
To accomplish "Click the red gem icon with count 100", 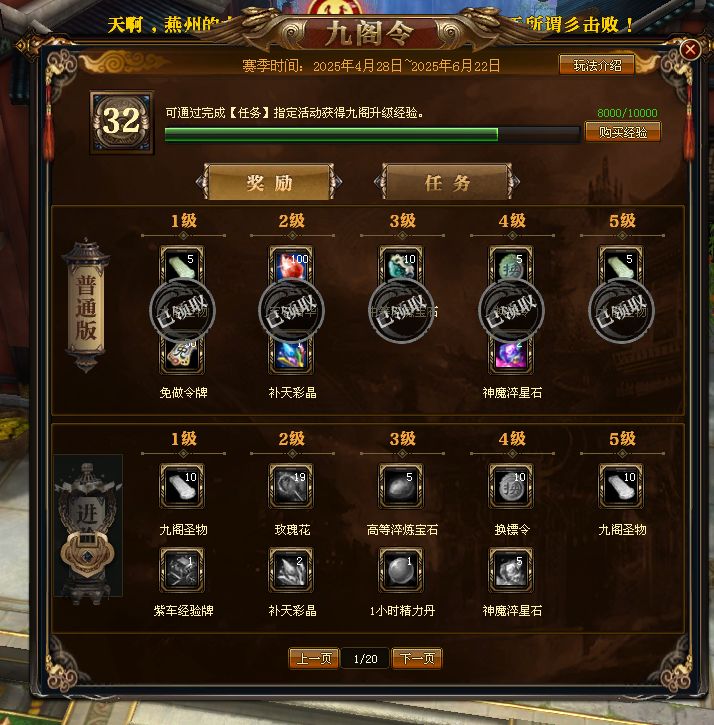I will (291, 265).
